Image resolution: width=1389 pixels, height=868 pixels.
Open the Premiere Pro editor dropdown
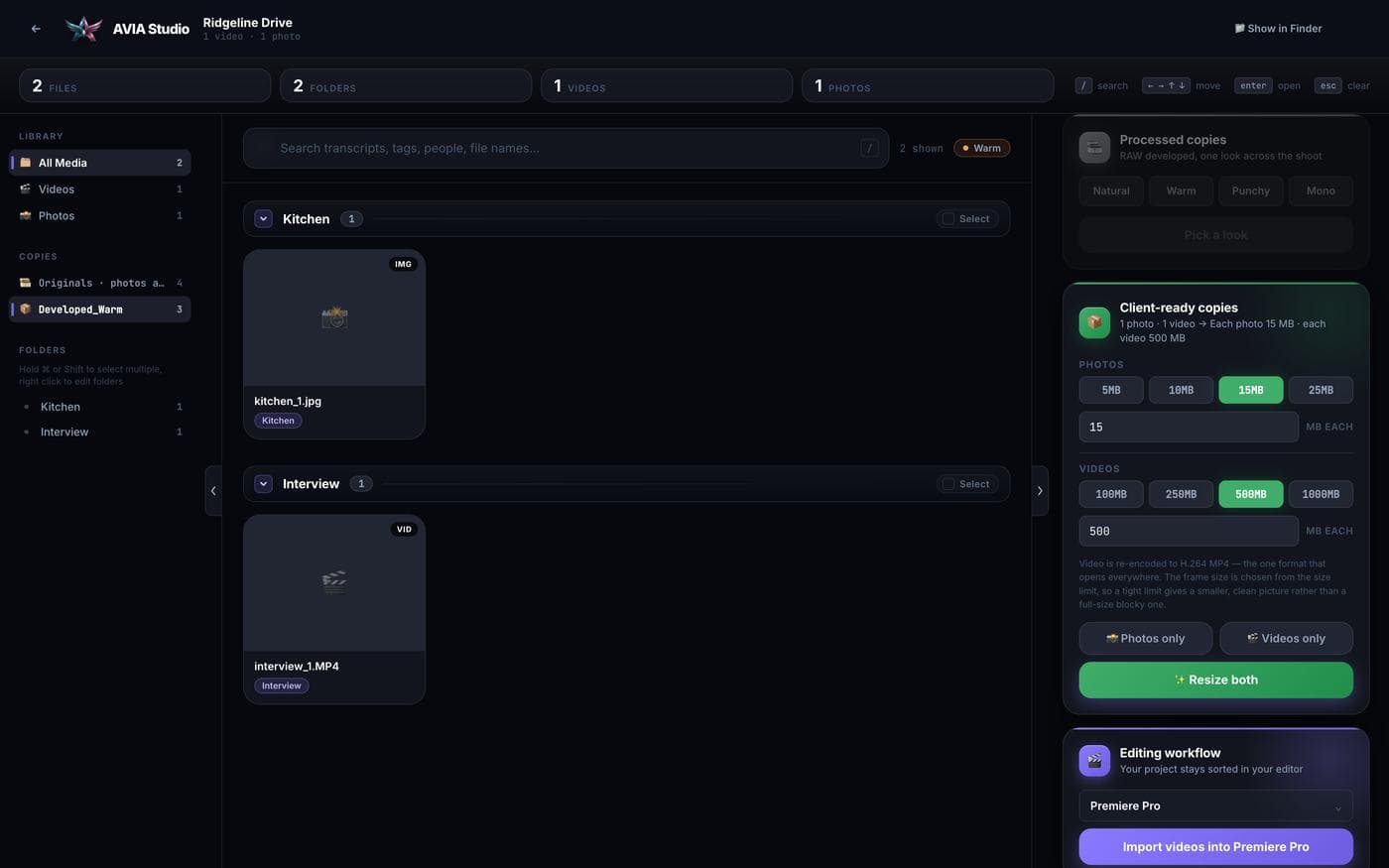pos(1216,806)
